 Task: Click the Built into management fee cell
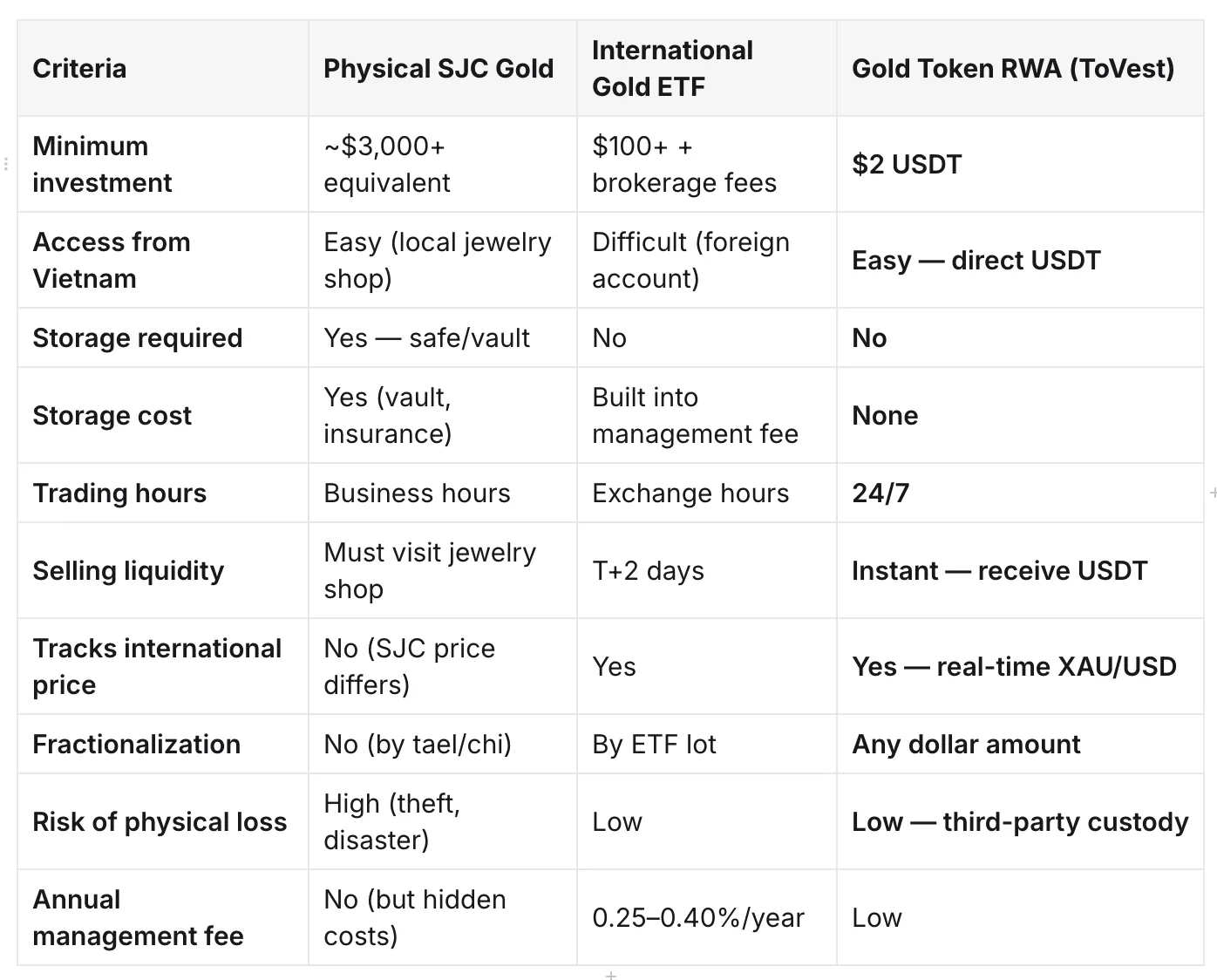tap(707, 415)
